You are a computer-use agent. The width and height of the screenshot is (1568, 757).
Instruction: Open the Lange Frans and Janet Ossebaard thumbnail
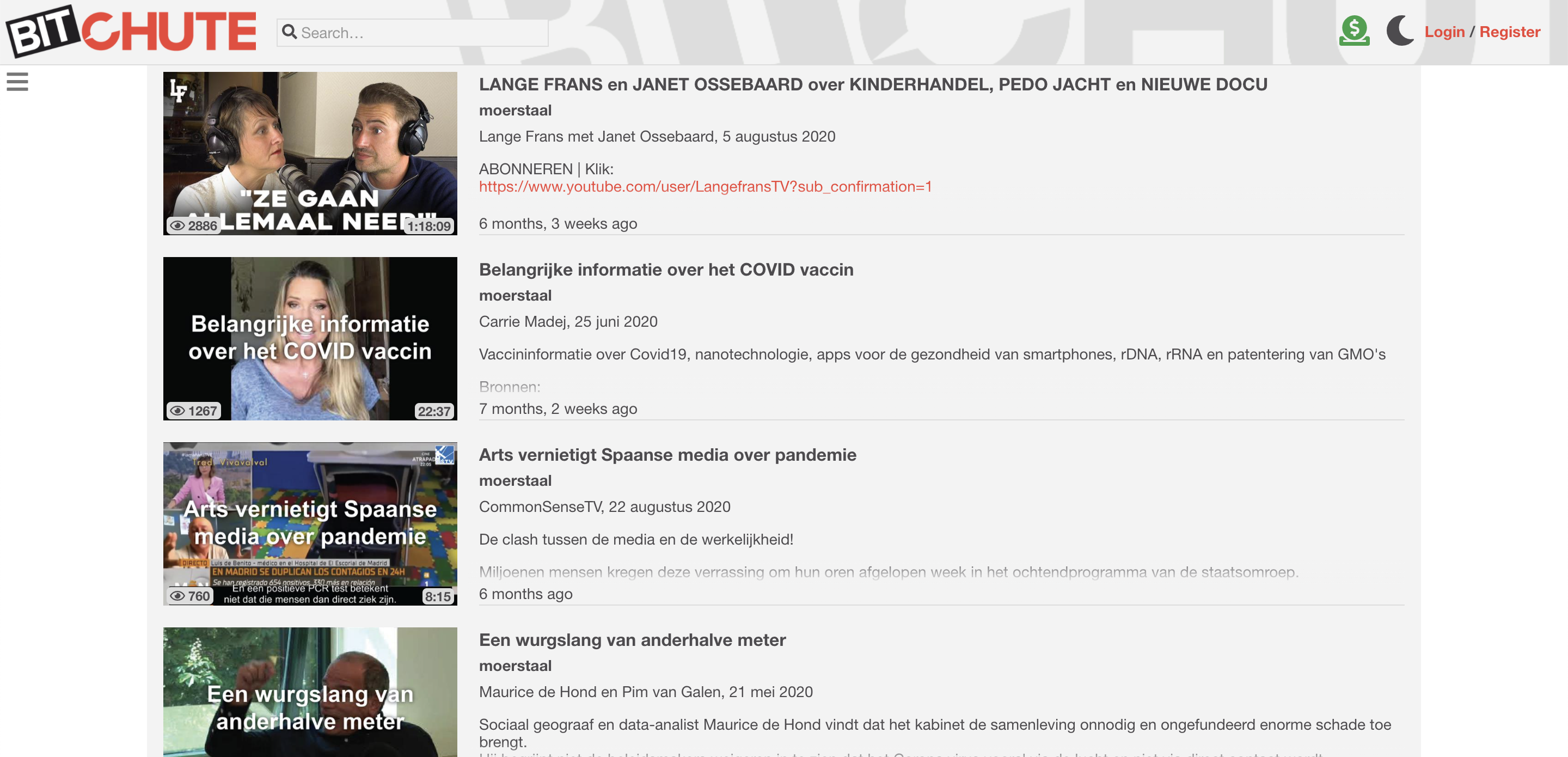(310, 154)
